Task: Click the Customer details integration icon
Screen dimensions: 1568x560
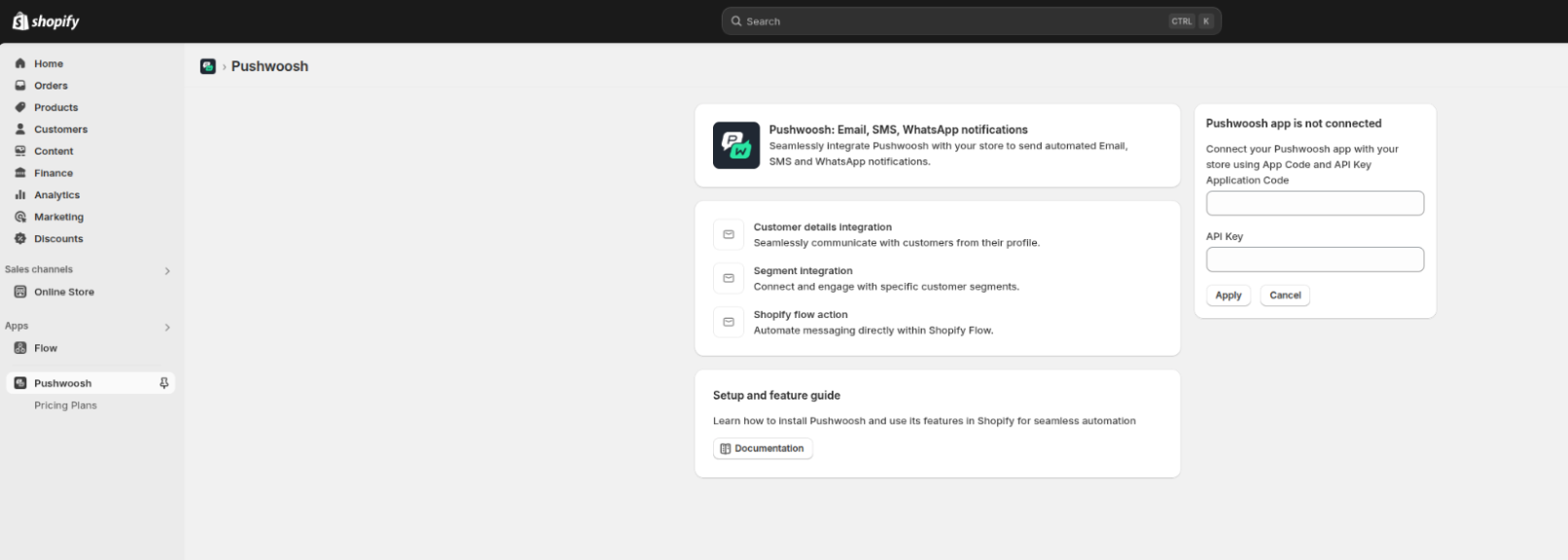Action: click(x=729, y=234)
